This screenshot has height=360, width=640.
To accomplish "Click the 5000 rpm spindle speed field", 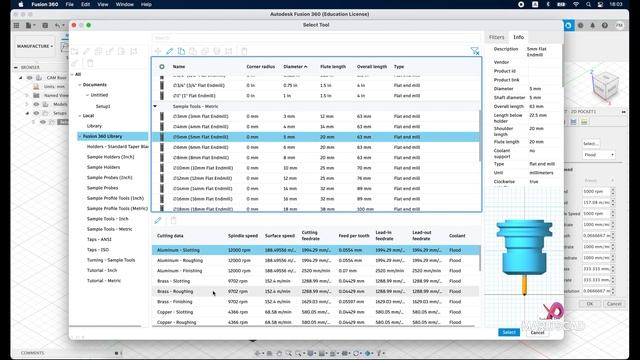I will (596, 191).
